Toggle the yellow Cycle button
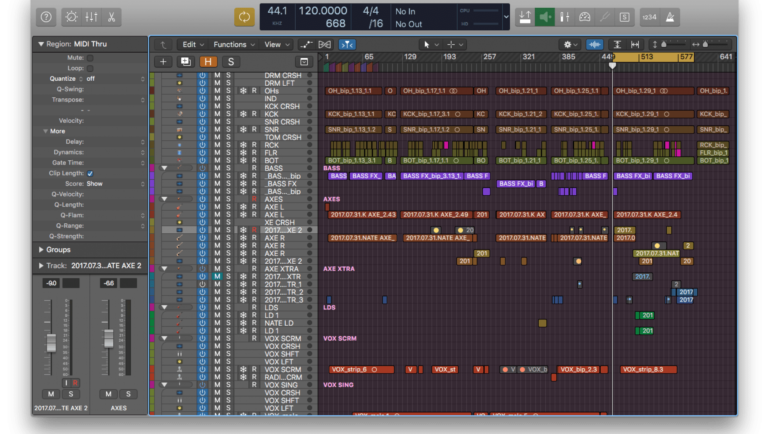This screenshot has height=434, width=768. tap(244, 17)
